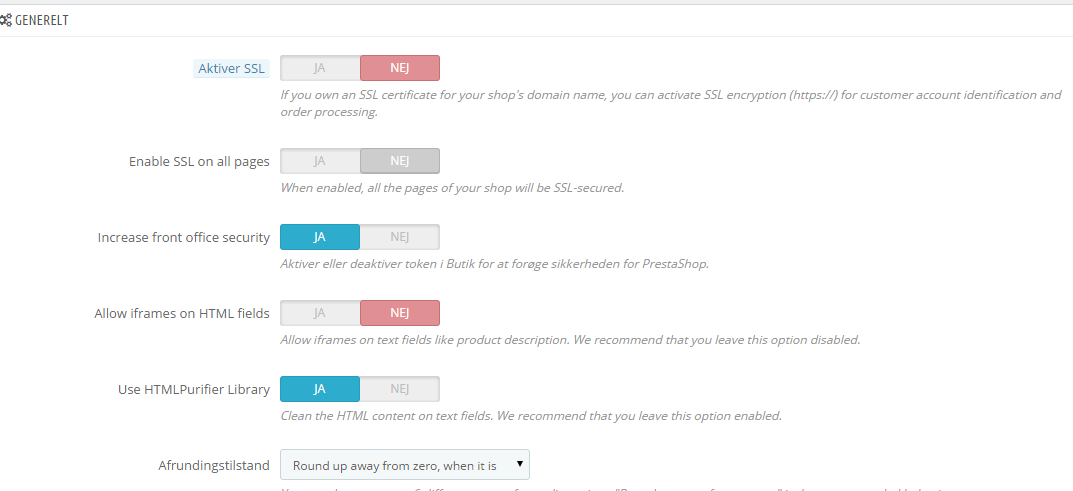Viewport: 1073px width, 491px height.
Task: Open the Afrundingstilstand rounding mode dropdown
Action: coord(405,465)
